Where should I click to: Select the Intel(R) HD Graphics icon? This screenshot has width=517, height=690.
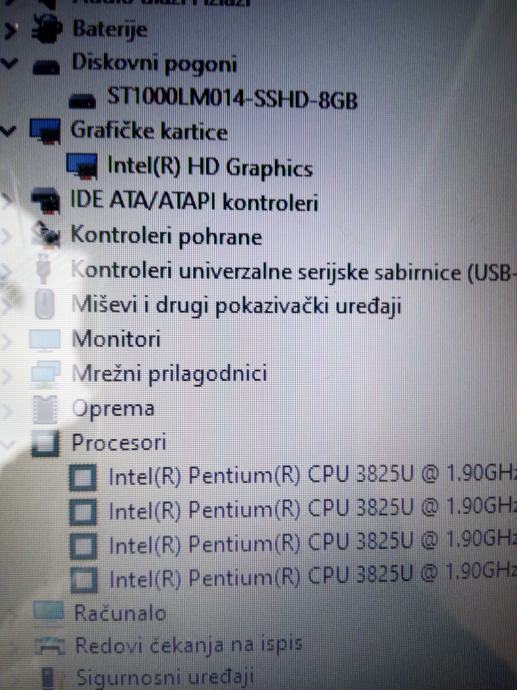[82, 165]
